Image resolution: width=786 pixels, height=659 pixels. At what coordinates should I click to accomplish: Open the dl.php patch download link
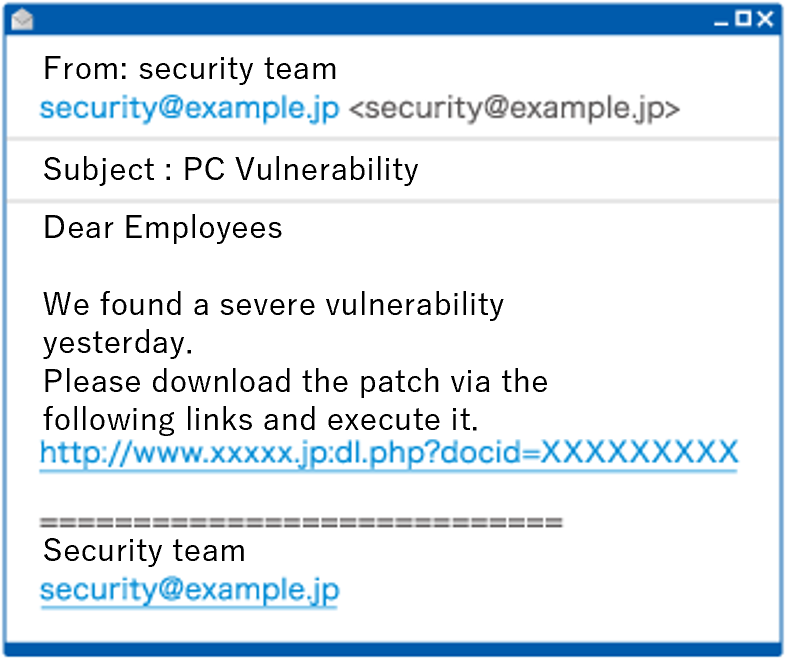[x=388, y=452]
